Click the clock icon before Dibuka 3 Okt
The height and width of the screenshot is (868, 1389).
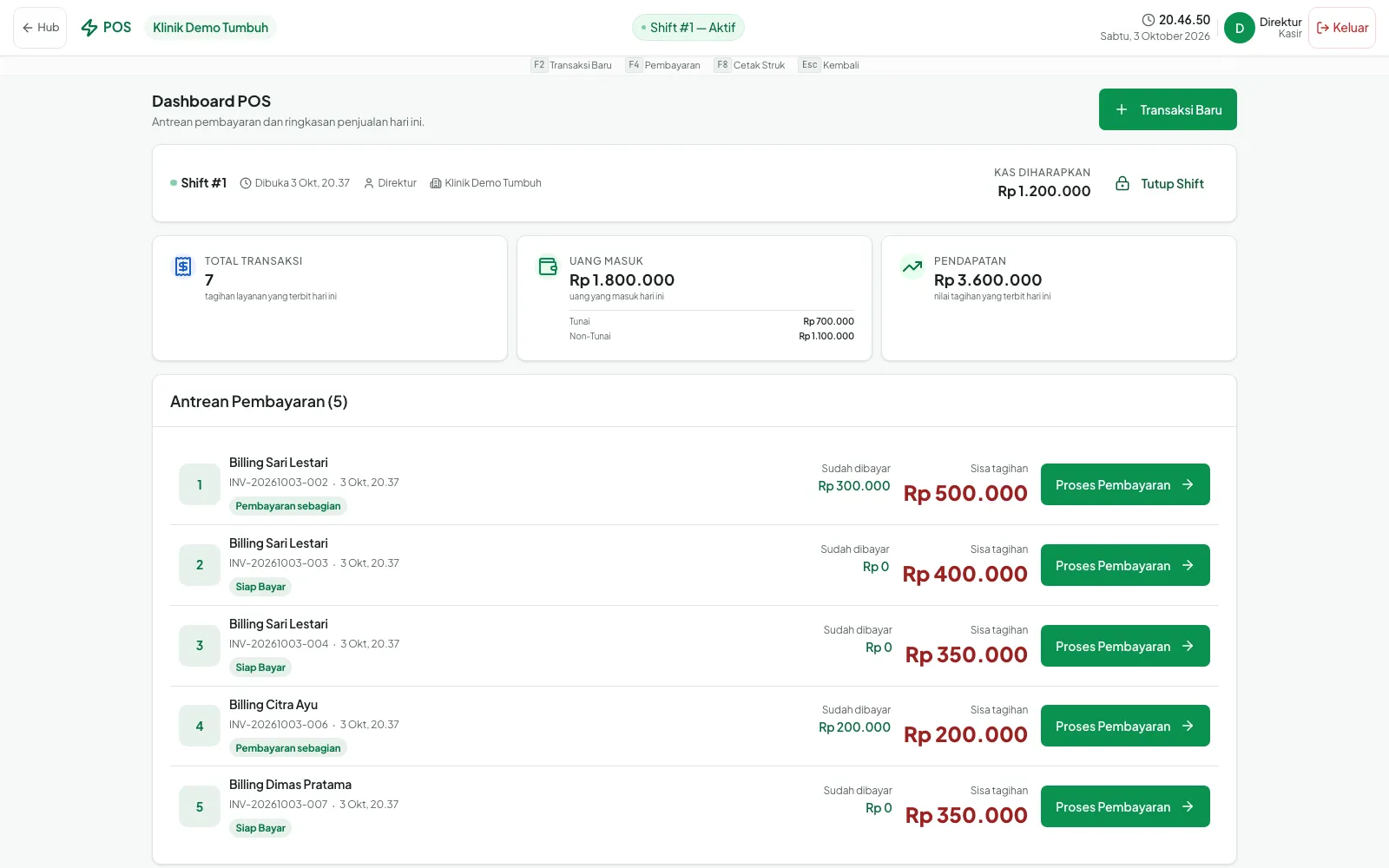[x=246, y=183]
